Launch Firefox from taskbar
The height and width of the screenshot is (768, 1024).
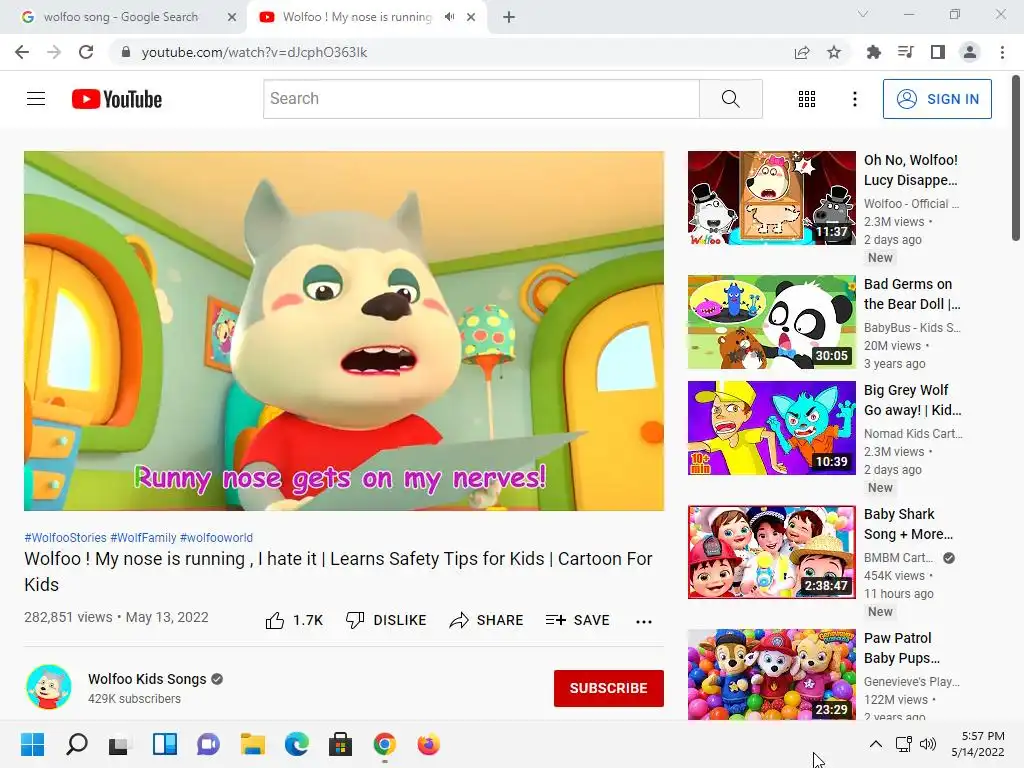428,744
